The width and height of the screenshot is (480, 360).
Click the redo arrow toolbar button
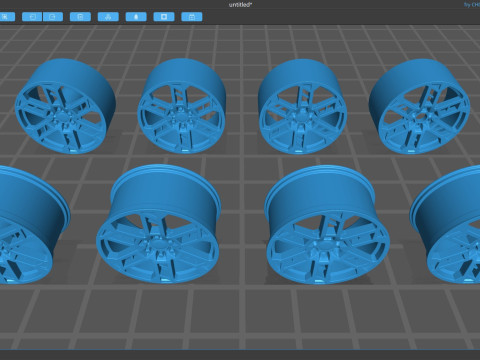pyautogui.click(x=53, y=17)
